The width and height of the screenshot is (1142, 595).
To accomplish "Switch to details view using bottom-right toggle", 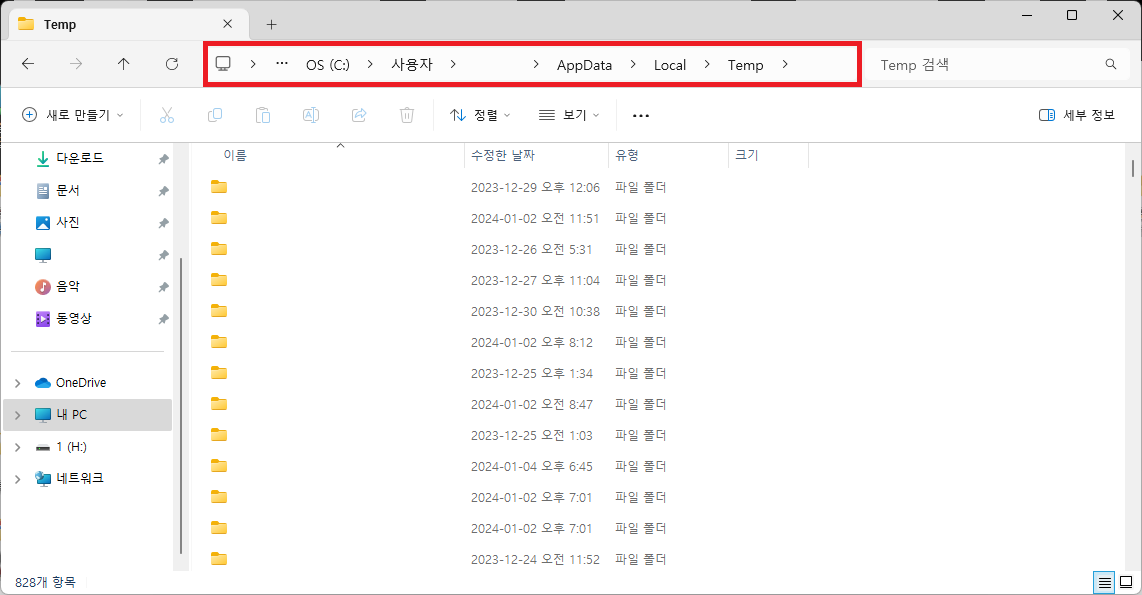I will coord(1104,582).
